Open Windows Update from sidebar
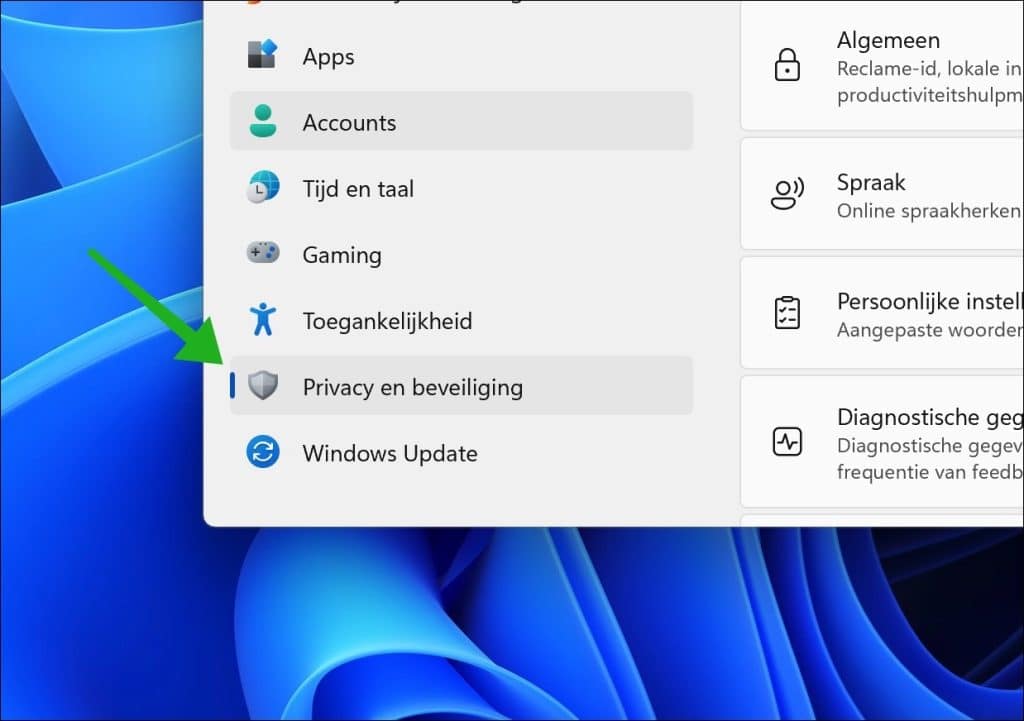 (x=390, y=453)
